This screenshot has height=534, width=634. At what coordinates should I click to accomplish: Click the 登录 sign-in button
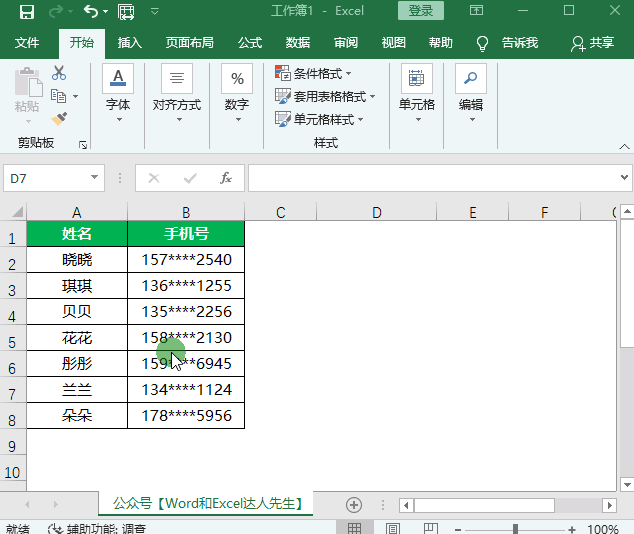[421, 10]
